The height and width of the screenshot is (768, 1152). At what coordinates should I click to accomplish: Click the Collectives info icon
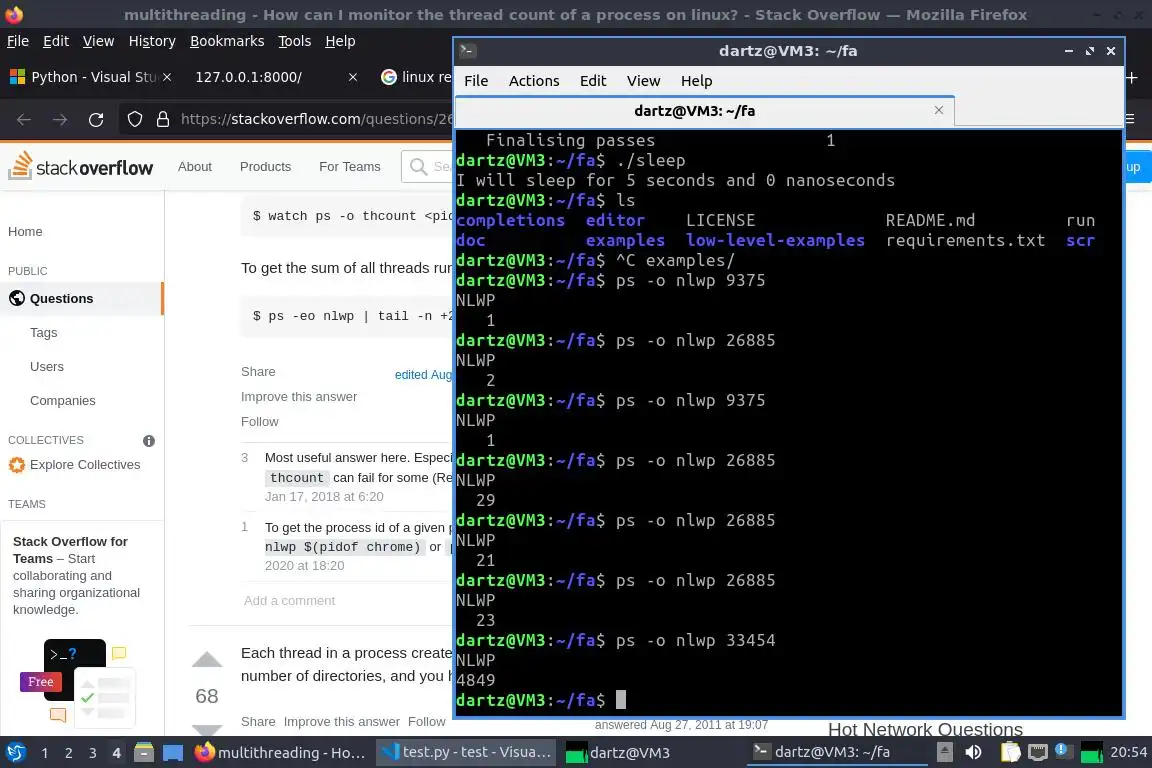point(149,441)
